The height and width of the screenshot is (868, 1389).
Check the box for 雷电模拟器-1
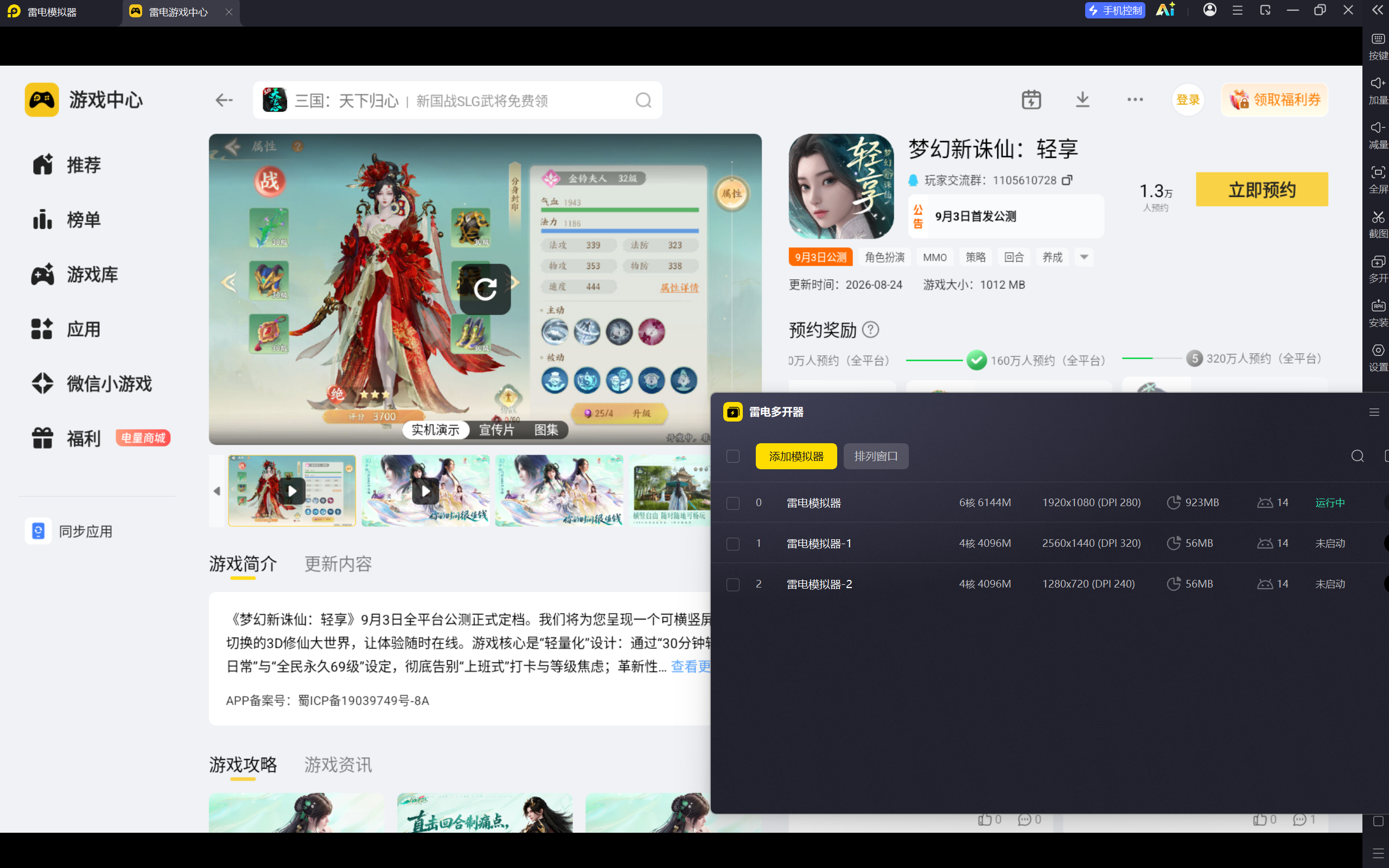(733, 544)
